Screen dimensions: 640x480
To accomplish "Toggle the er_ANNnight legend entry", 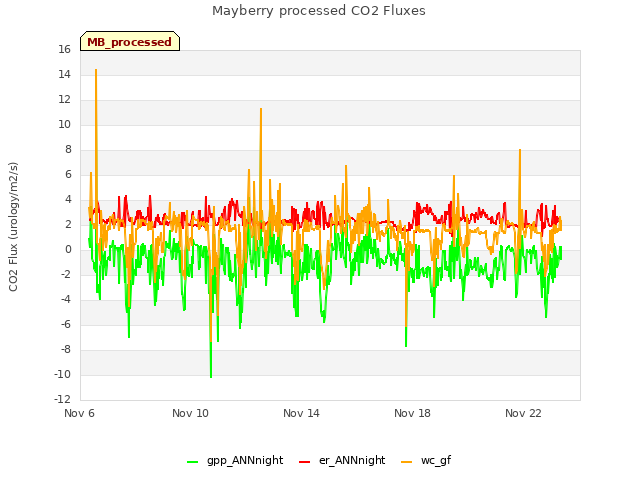I will tap(342, 460).
